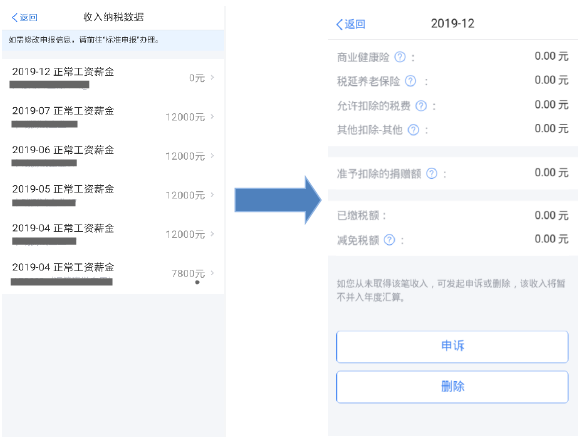
Task: Expand the 2019-05 entry chevron
Action: 212,194
